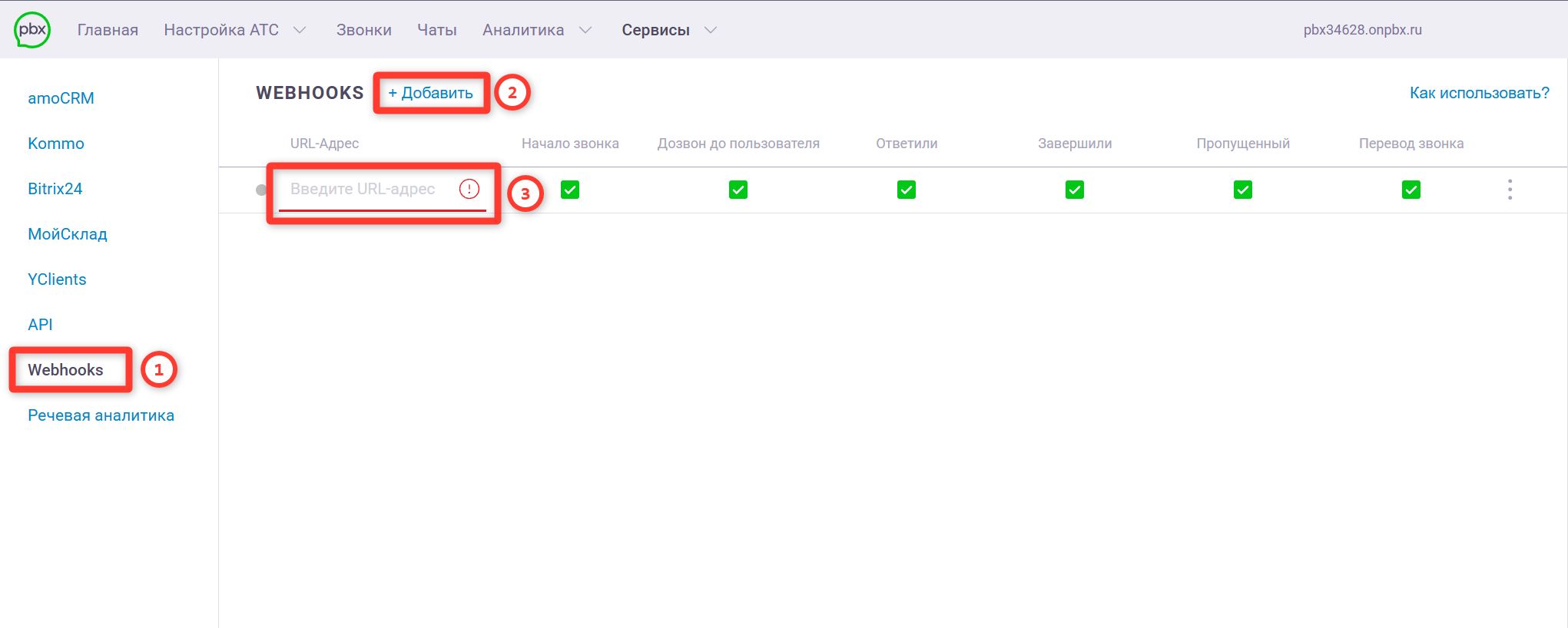Select amoCRM in the sidebar
The image size is (1568, 628).
coord(61,98)
